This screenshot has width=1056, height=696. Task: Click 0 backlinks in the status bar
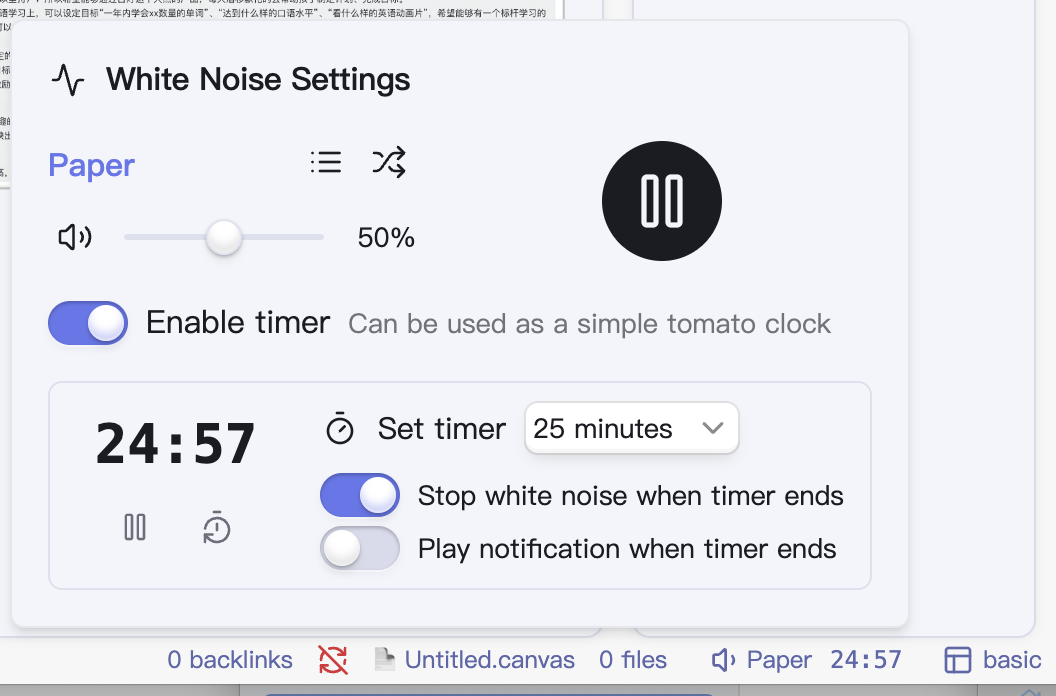pyautogui.click(x=229, y=659)
